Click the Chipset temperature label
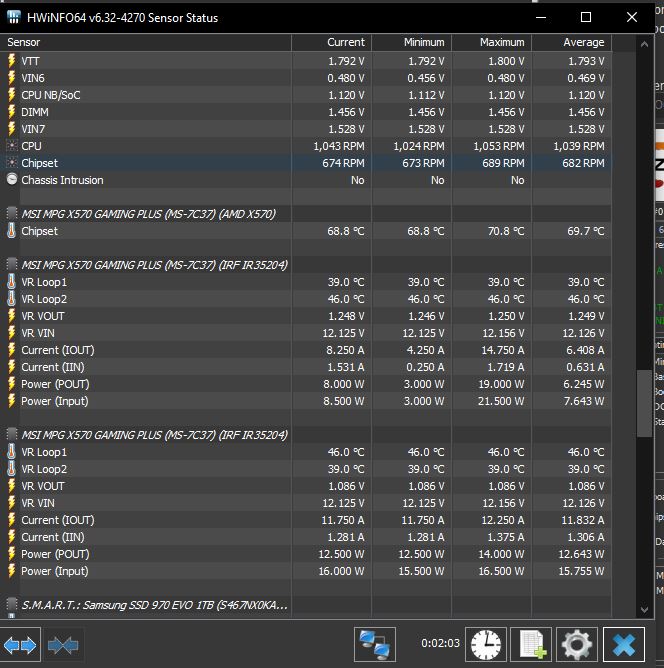 point(39,231)
